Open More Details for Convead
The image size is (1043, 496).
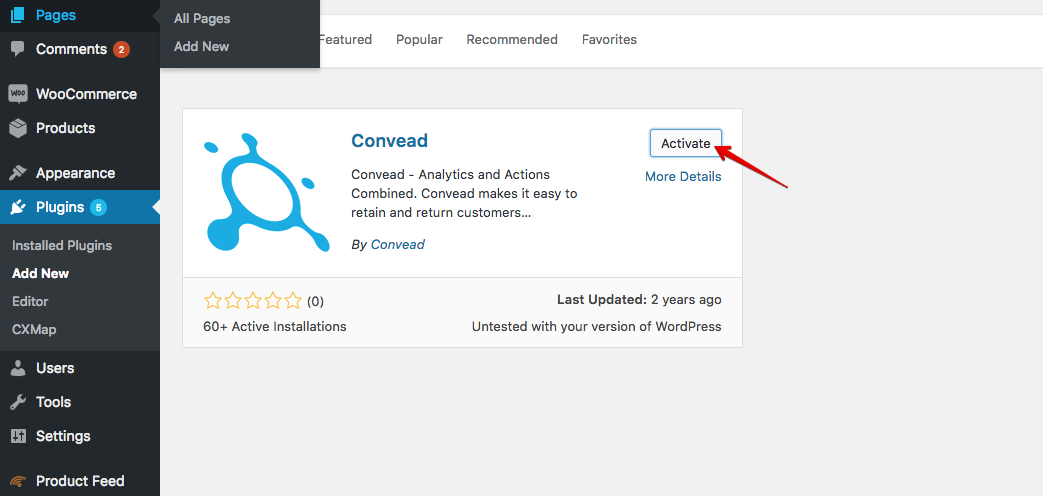(682, 177)
